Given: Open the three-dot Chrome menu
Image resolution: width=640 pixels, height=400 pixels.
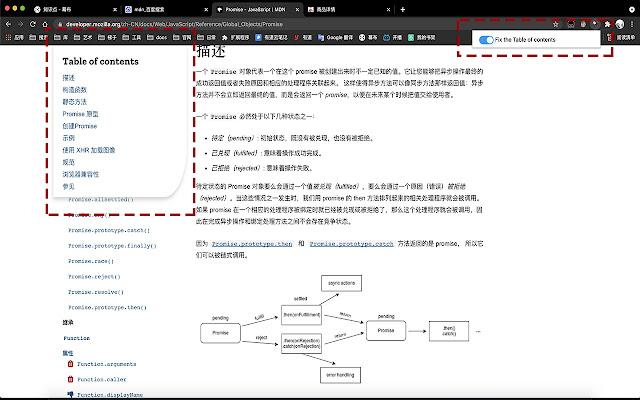Looking at the screenshot, I should pyautogui.click(x=632, y=24).
